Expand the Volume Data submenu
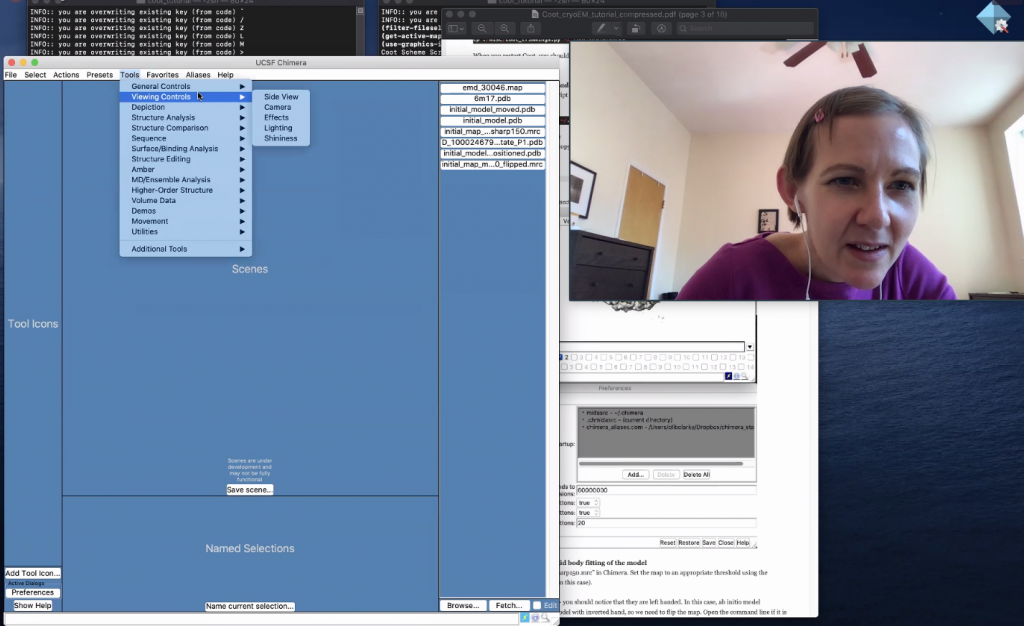Viewport: 1024px width, 626px height. [185, 200]
